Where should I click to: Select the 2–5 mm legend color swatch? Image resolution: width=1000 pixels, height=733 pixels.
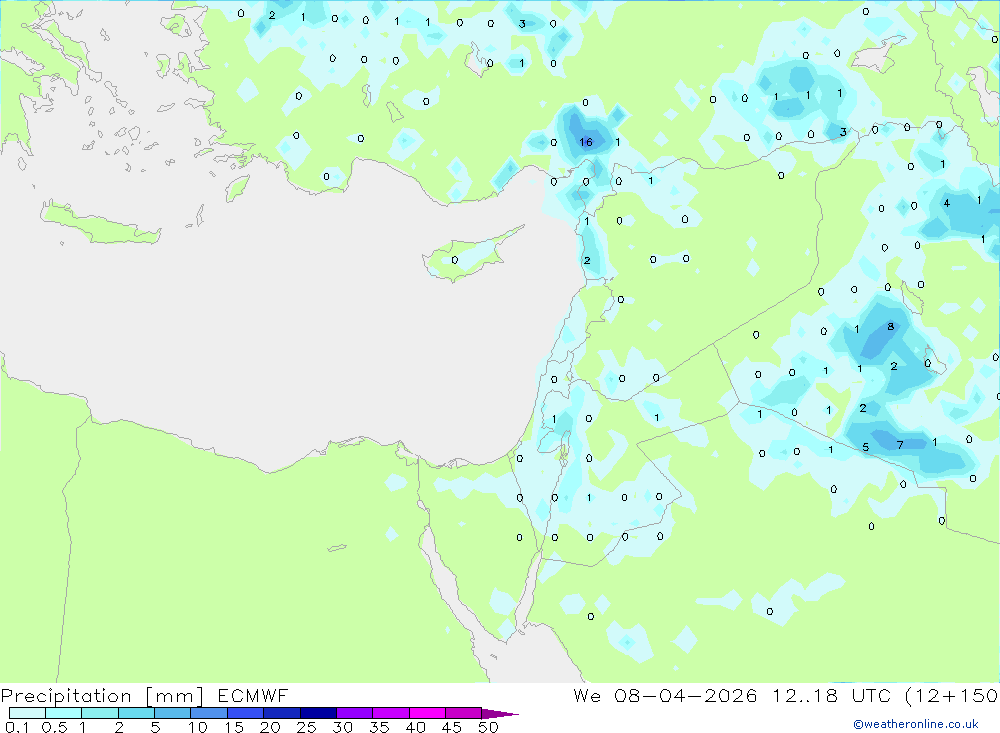point(136,713)
